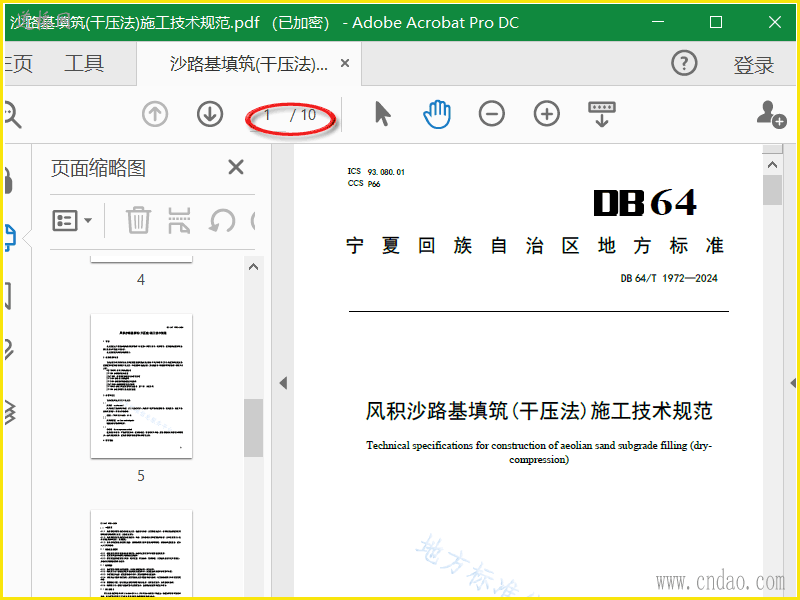The height and width of the screenshot is (600, 800).
Task: Select the document tab 沙路基填筑(干压法)...
Action: click(248, 64)
